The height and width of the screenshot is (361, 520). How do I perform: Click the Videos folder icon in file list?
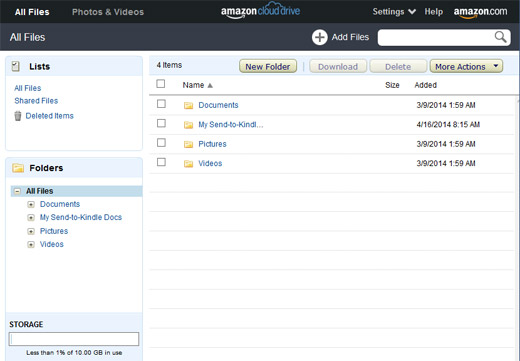189,164
